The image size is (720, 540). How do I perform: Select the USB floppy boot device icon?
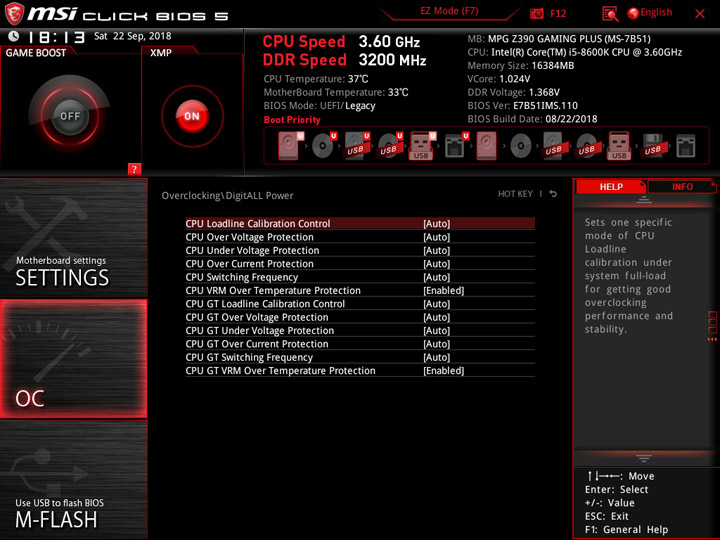[x=653, y=146]
